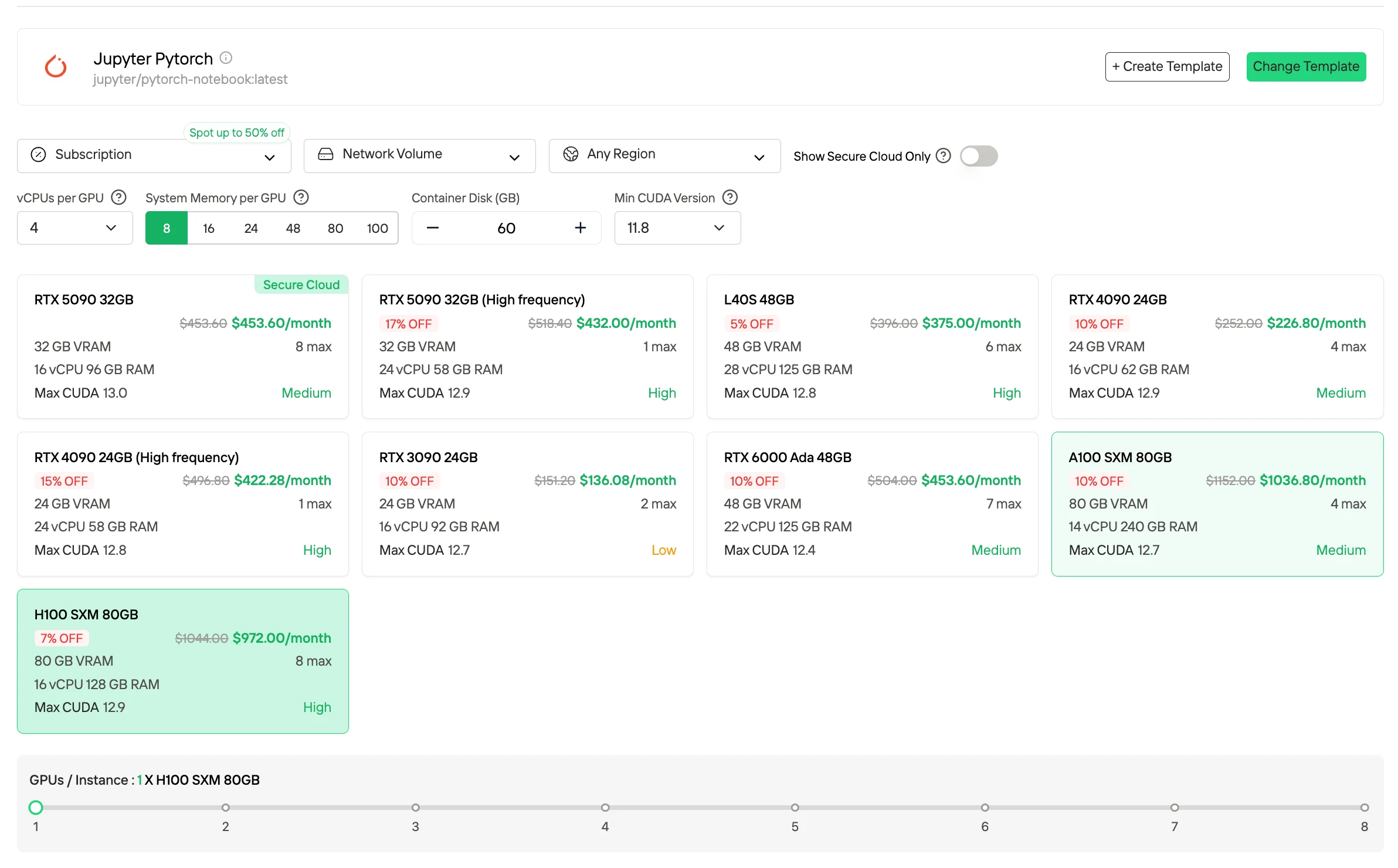Click the jupyter/pytorch-notebook:latest image text
1398x868 pixels.
point(191,79)
